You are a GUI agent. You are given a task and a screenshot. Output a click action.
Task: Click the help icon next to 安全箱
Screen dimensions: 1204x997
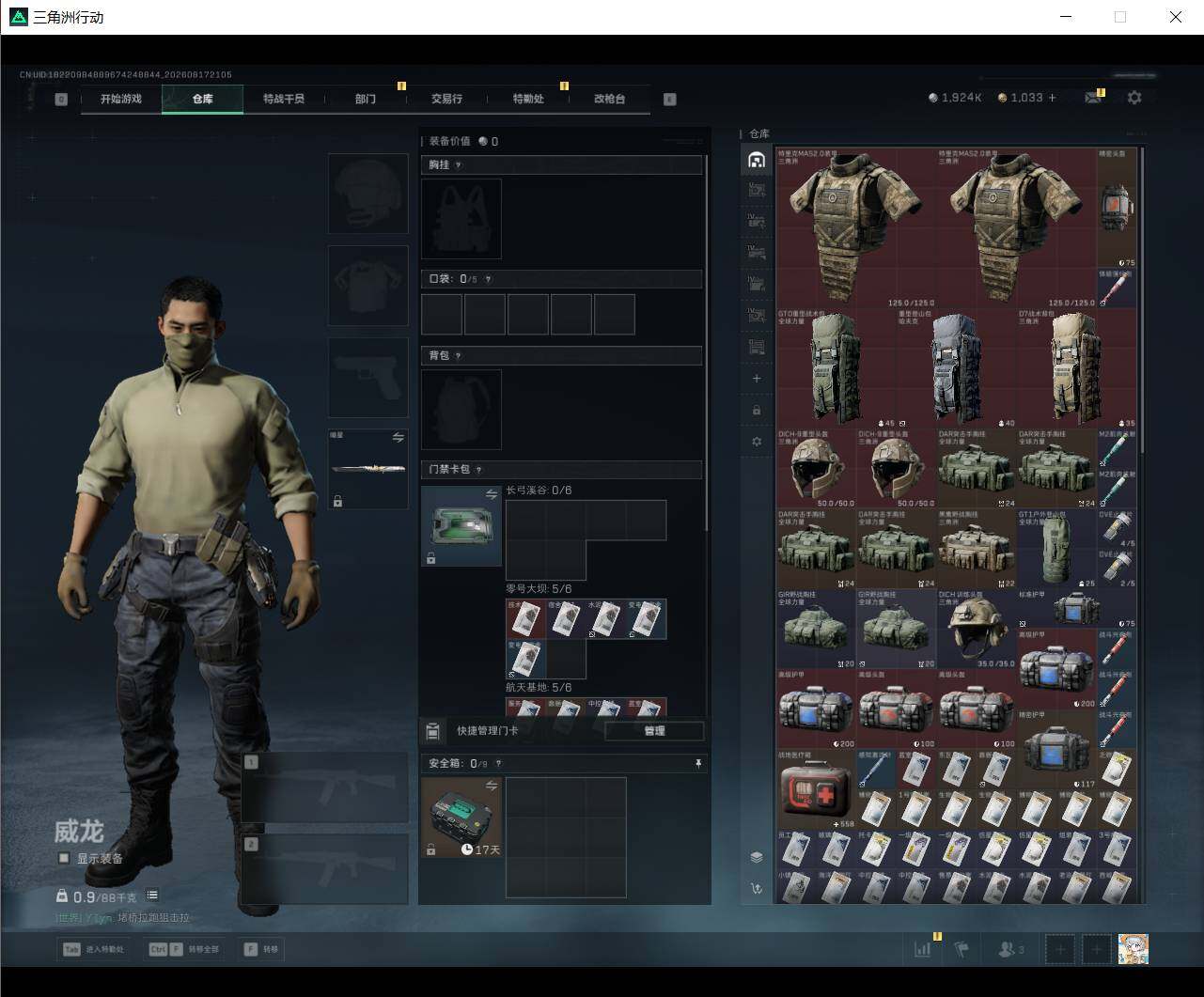point(498,764)
